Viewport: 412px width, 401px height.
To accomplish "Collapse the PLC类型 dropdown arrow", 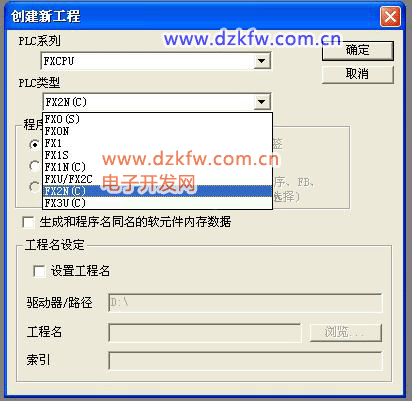I will [262, 102].
